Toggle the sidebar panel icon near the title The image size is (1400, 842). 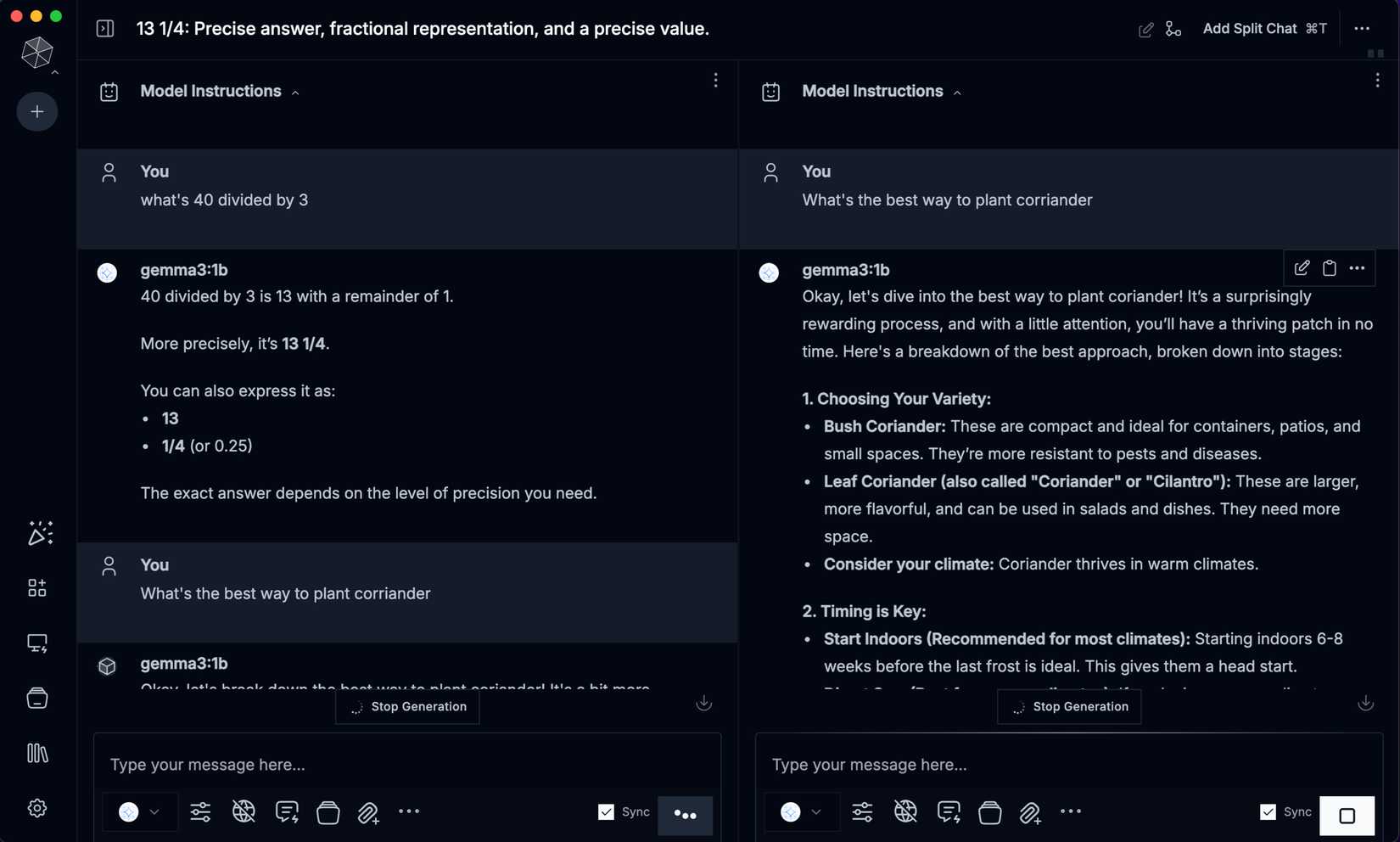tap(105, 29)
